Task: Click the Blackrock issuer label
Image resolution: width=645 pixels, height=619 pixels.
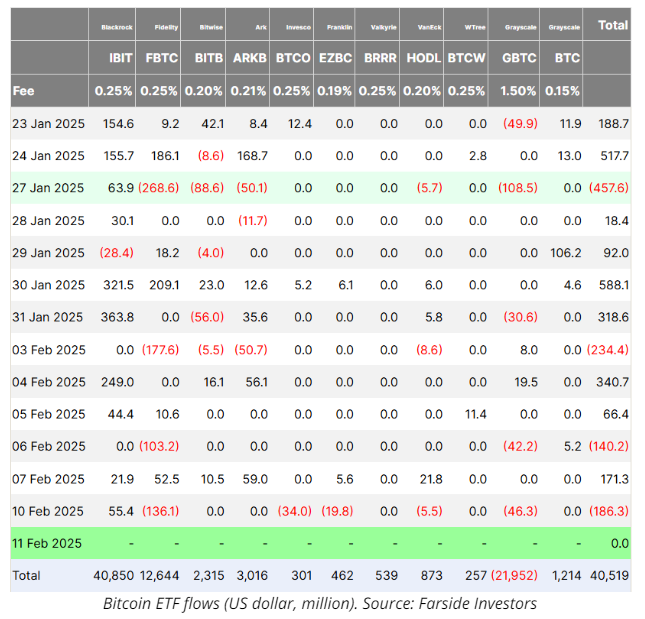Action: pyautogui.click(x=117, y=28)
